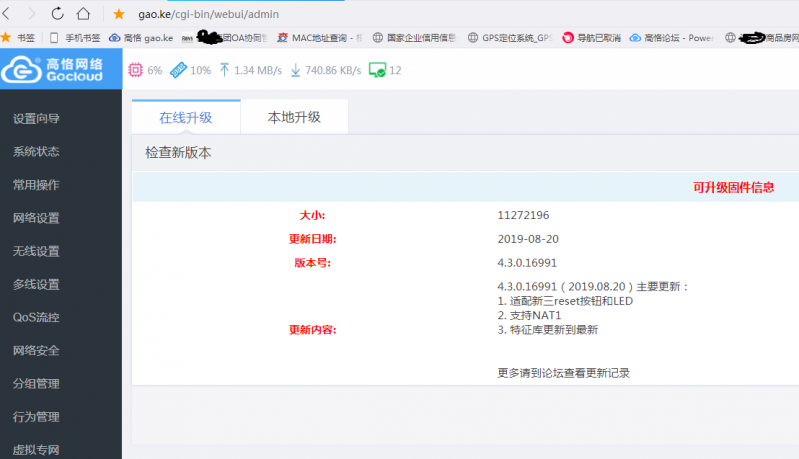Switch to the 本地升级 tab
This screenshot has width=799, height=459.
coord(294,117)
